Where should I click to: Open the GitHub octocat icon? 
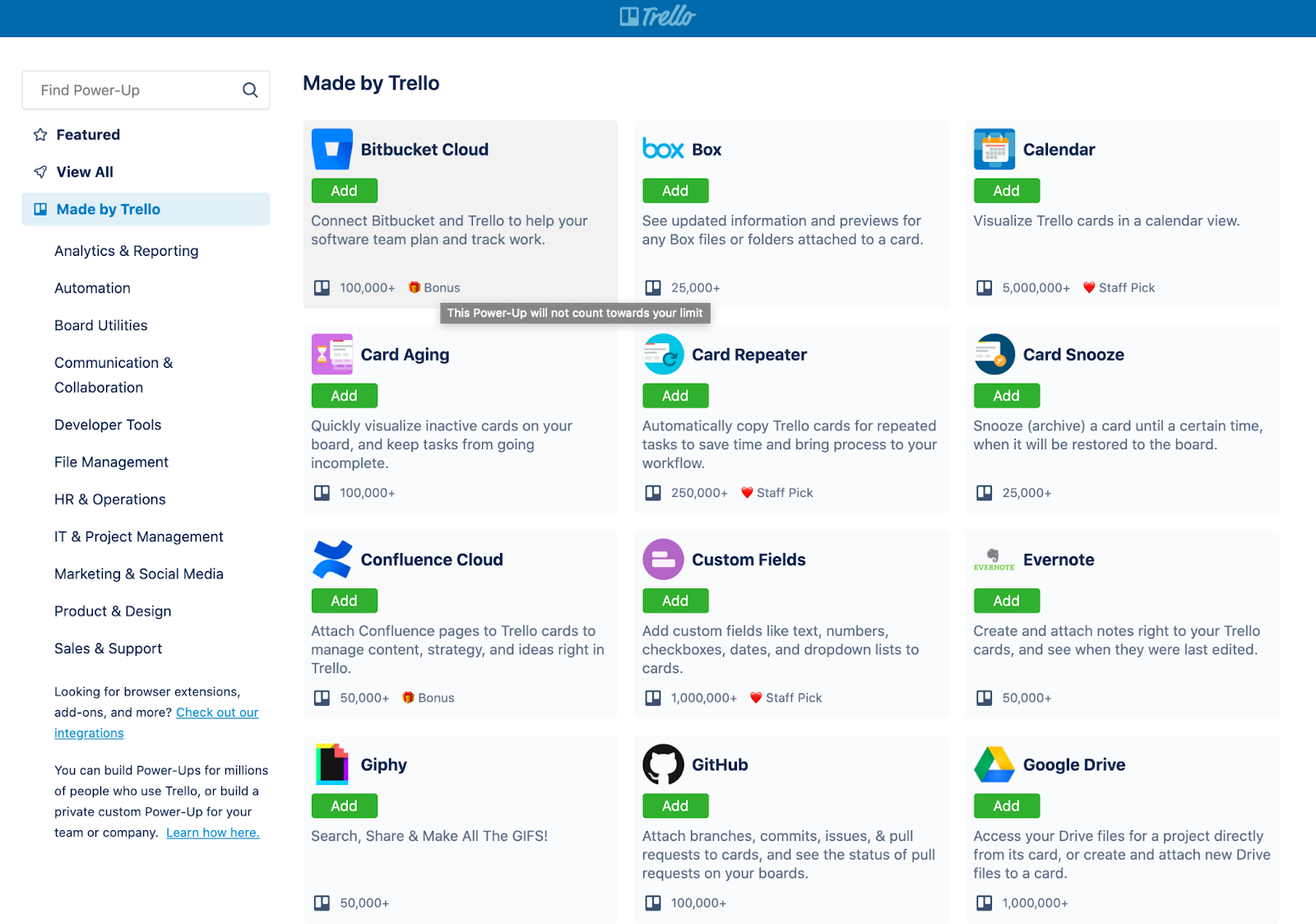point(663,764)
